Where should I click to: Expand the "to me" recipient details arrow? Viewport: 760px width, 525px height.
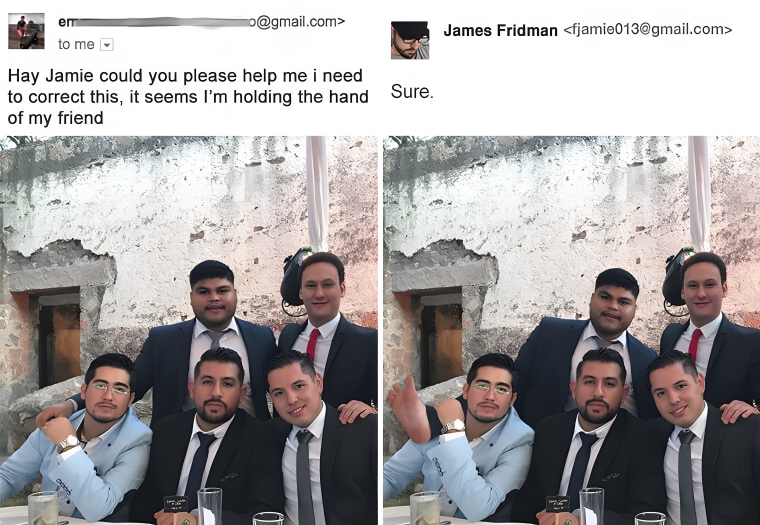pos(107,45)
